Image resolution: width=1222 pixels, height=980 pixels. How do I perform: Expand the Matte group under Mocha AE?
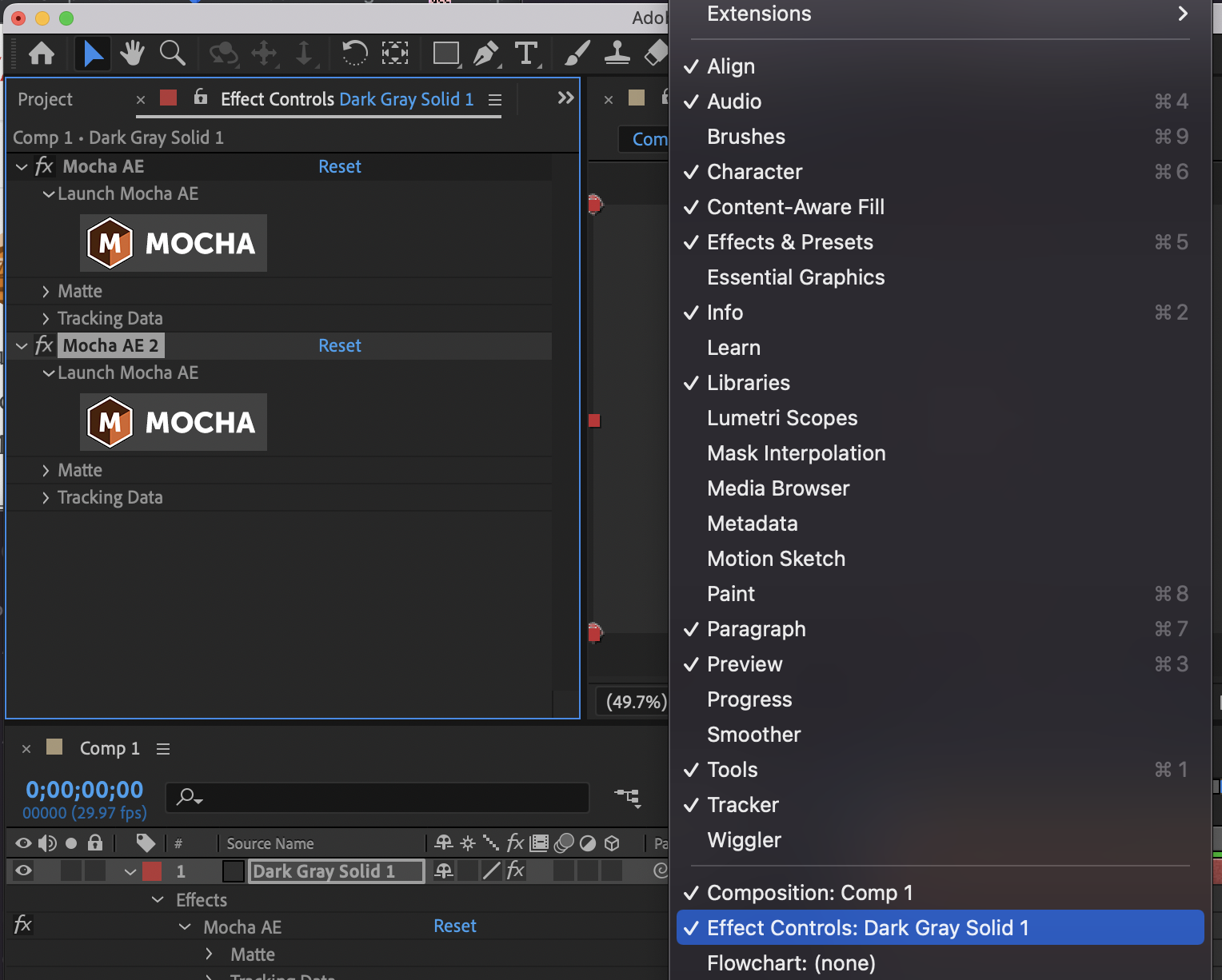[46, 291]
